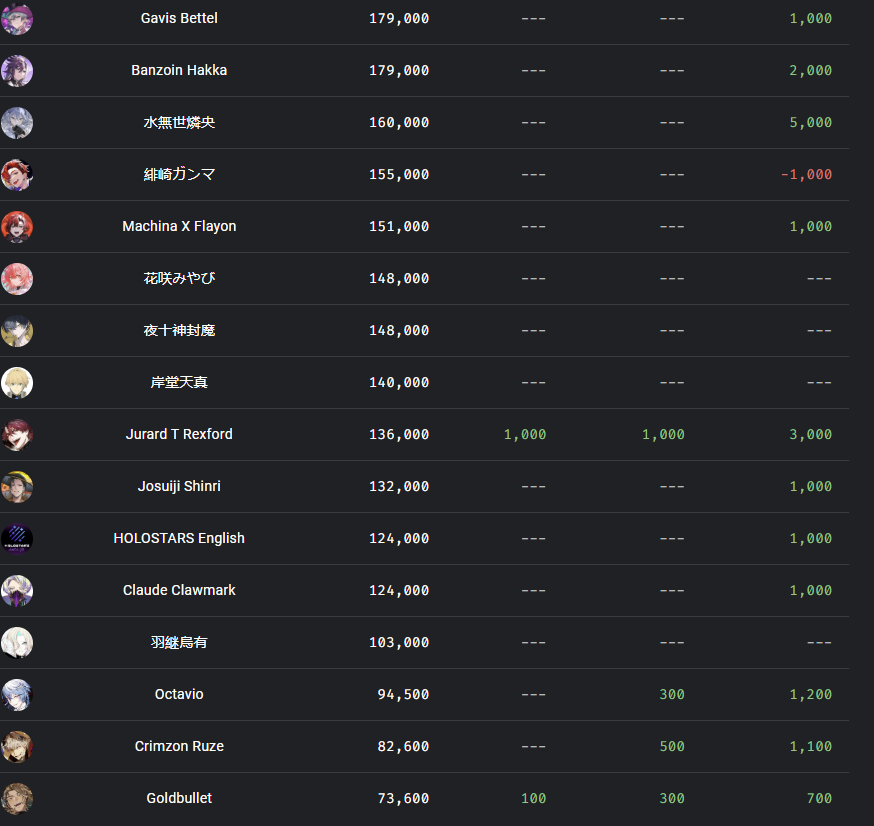The width and height of the screenshot is (874, 826).
Task: Open Machina X Flayon's avatar
Action: (x=17, y=227)
